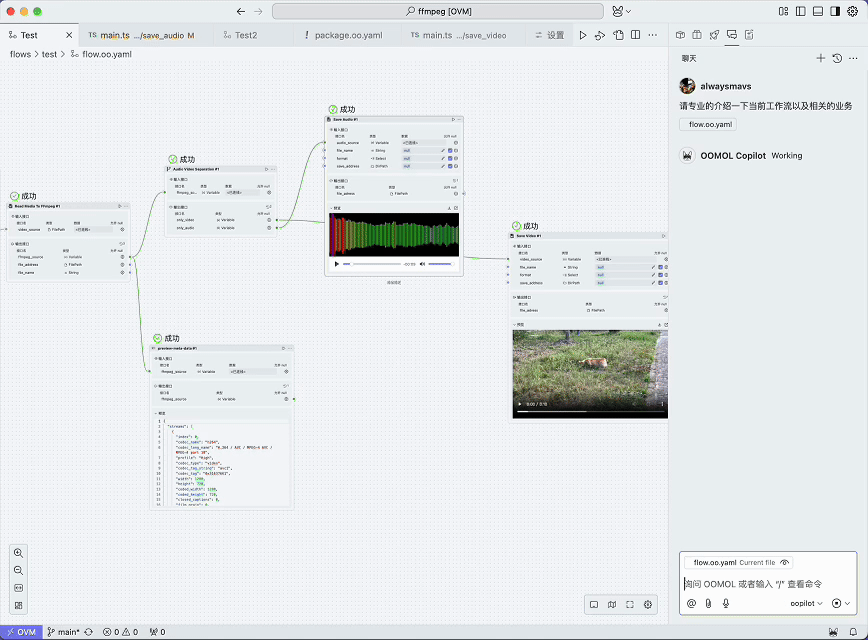
Task: Run the flow with the play icon
Action: 583,35
